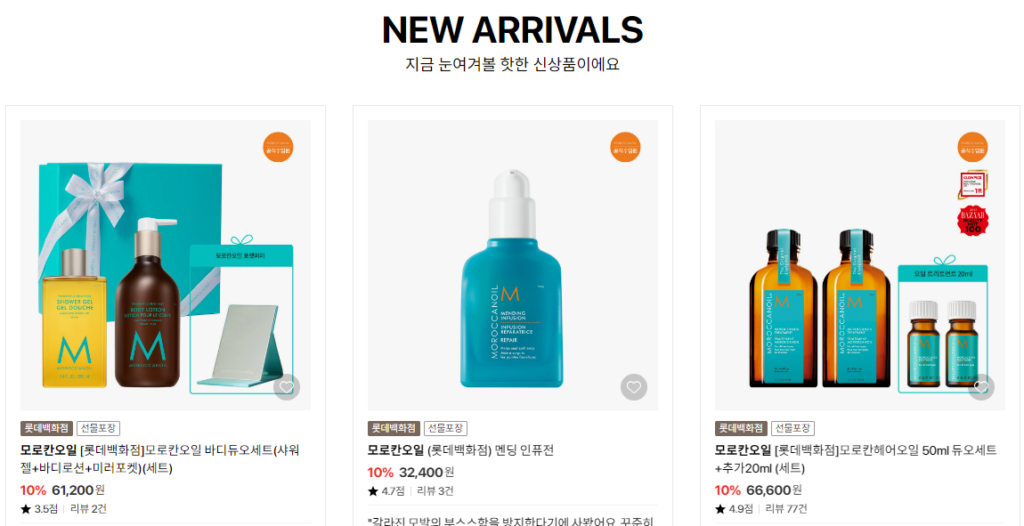1024x526 pixels.
Task: View 리뷰 3건 for Mending Infusion
Action: (436, 491)
